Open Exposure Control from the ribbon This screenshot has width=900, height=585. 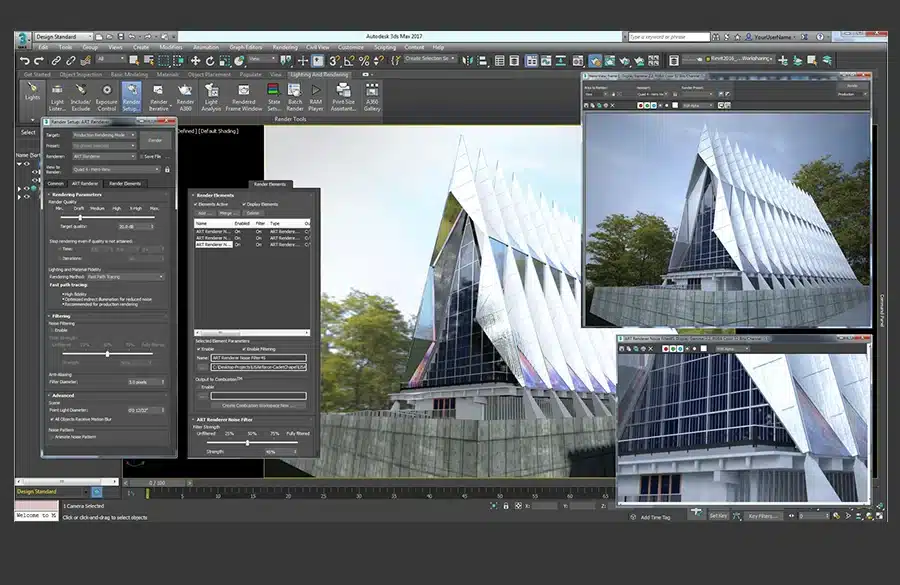[107, 96]
